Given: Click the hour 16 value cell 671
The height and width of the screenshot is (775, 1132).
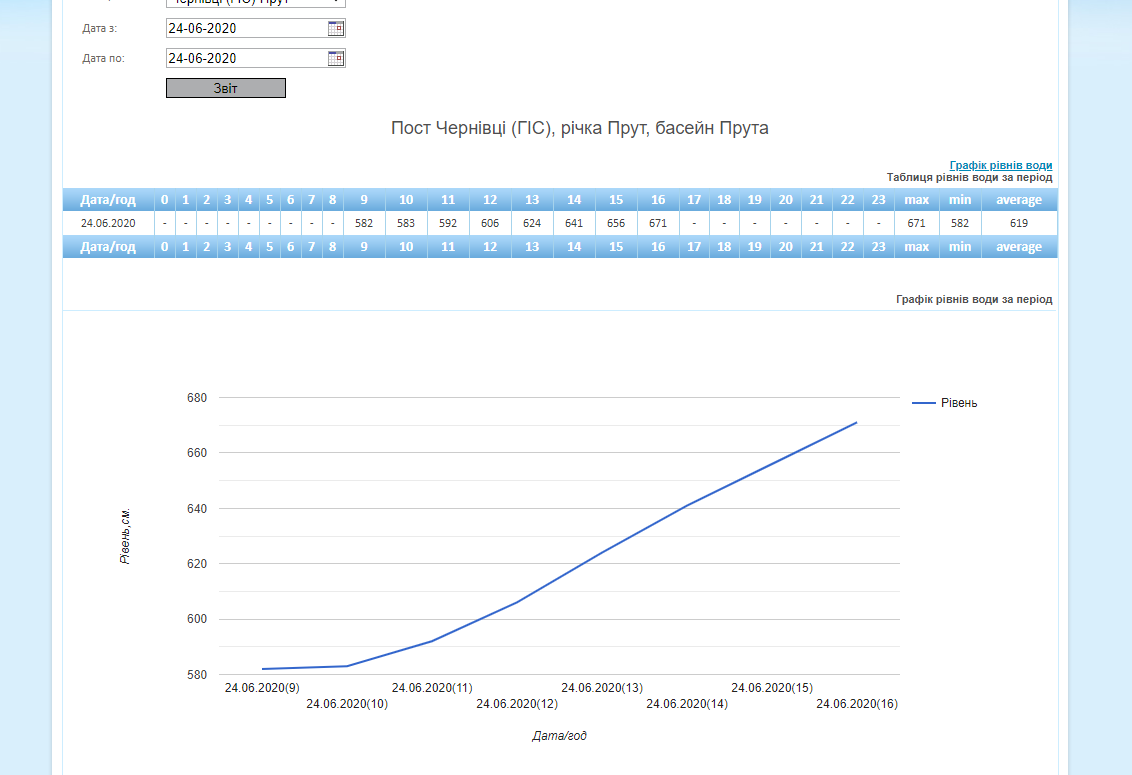Looking at the screenshot, I should [657, 223].
